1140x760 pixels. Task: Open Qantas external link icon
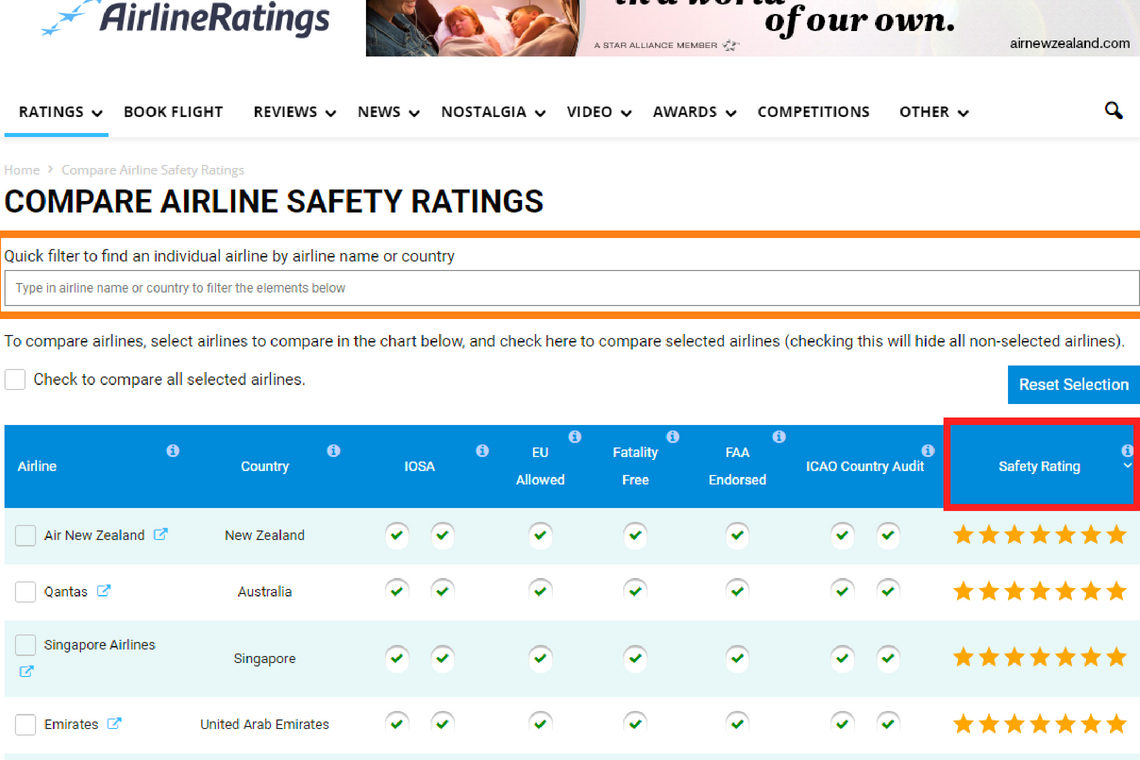tap(103, 591)
